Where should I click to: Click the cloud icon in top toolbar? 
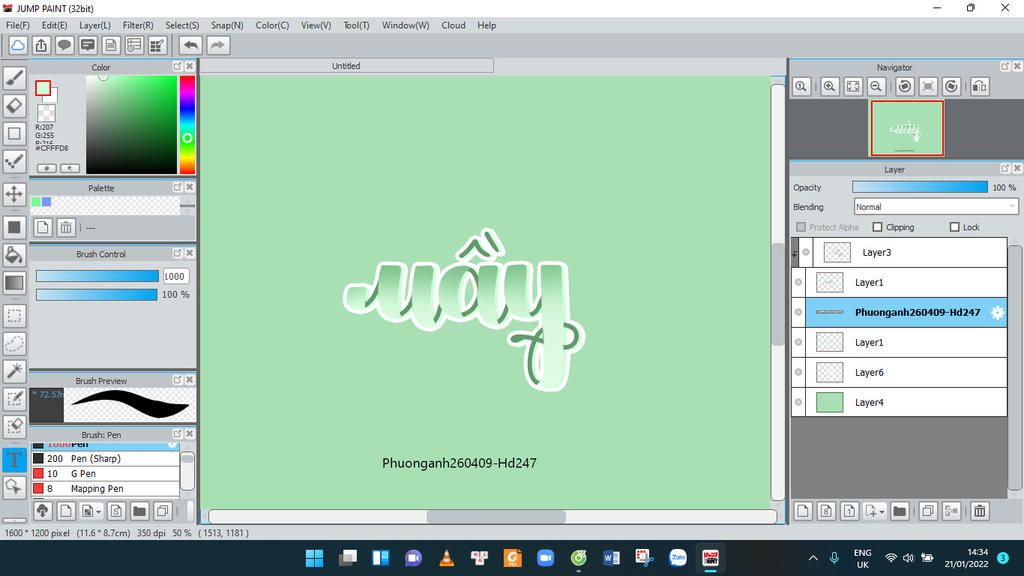coord(18,45)
